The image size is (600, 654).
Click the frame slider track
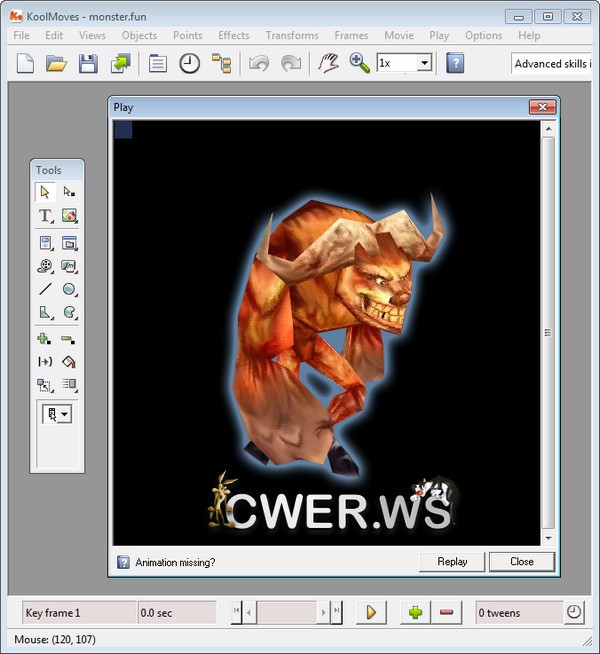(x=286, y=613)
